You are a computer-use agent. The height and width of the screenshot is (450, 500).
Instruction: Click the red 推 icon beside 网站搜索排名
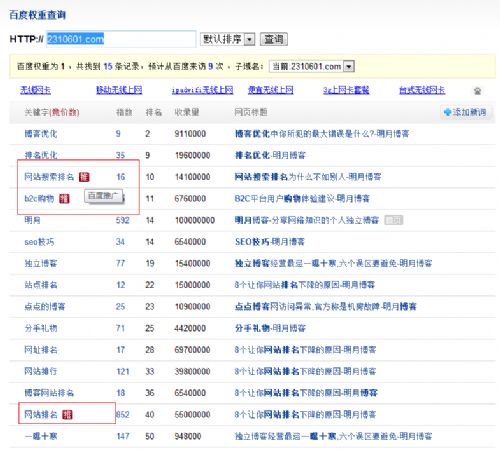click(84, 177)
